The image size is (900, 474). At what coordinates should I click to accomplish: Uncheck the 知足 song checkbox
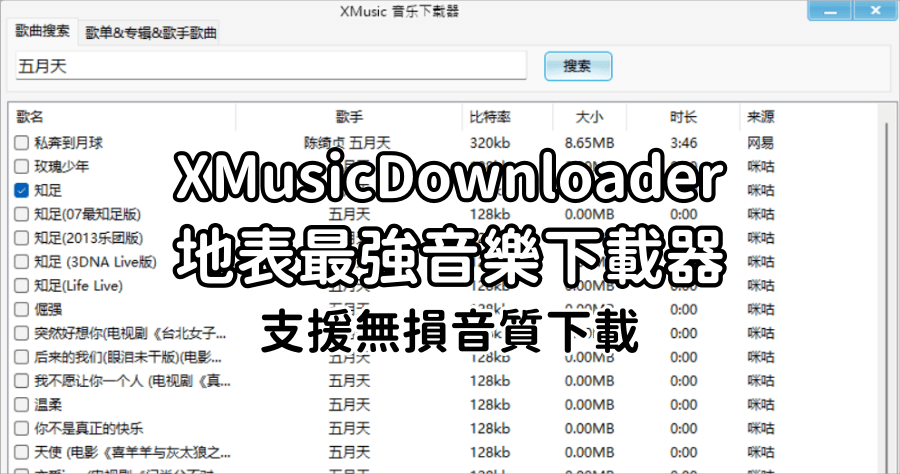click(22, 190)
